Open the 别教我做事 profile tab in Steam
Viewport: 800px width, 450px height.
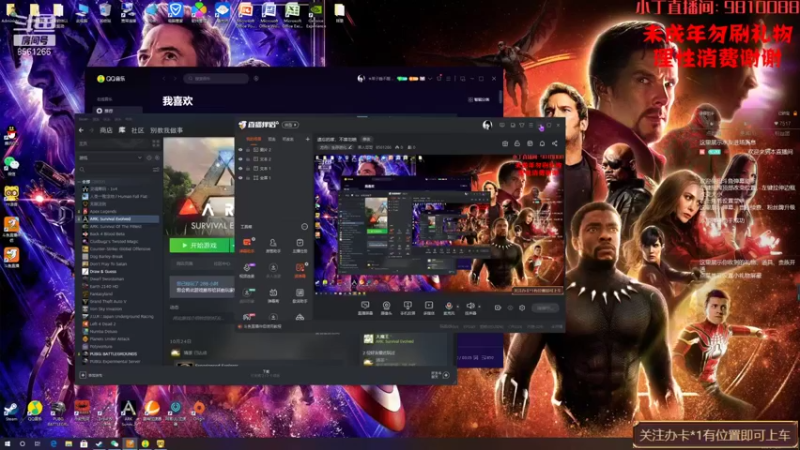[x=166, y=130]
